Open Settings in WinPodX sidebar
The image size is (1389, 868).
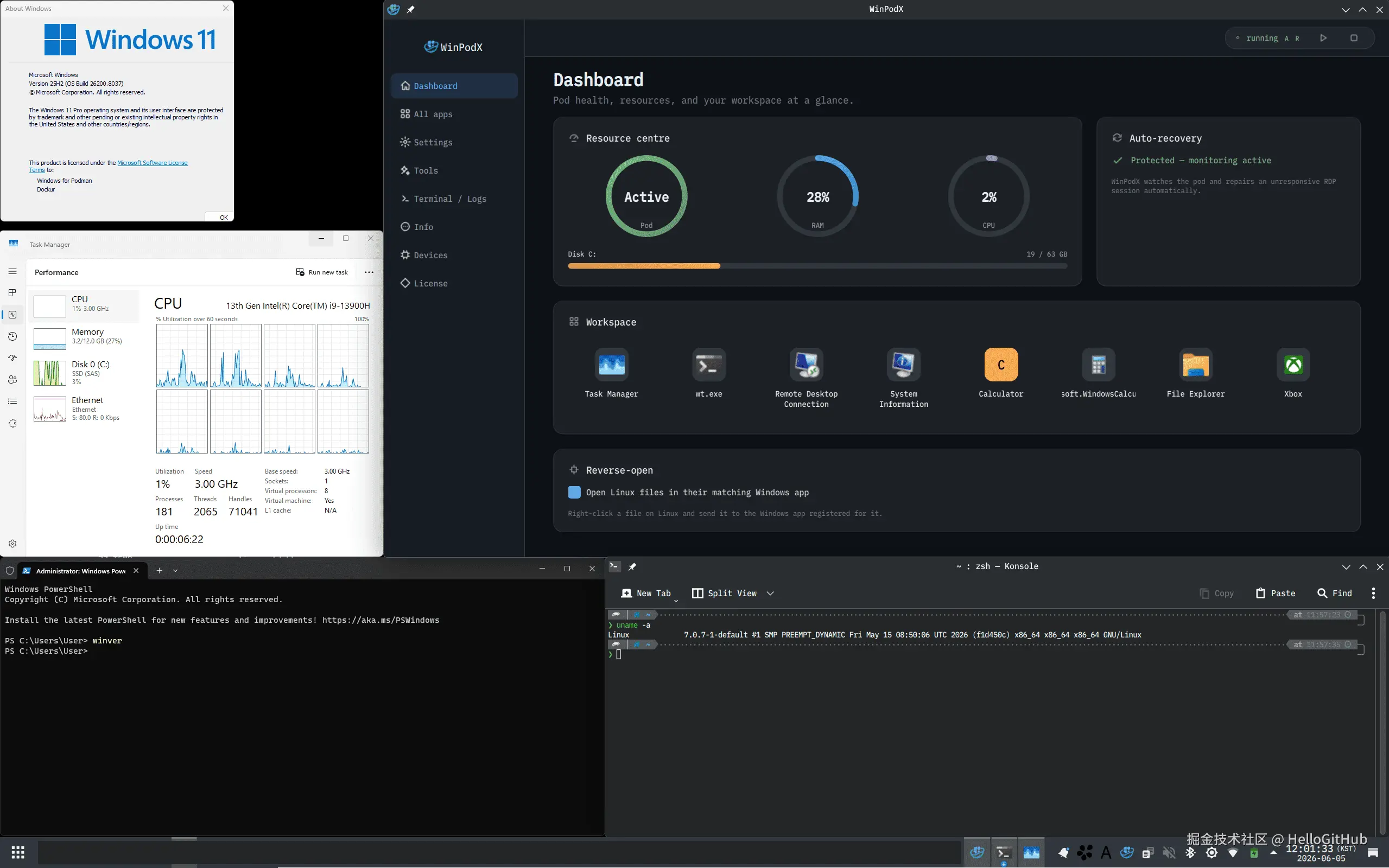coord(454,142)
